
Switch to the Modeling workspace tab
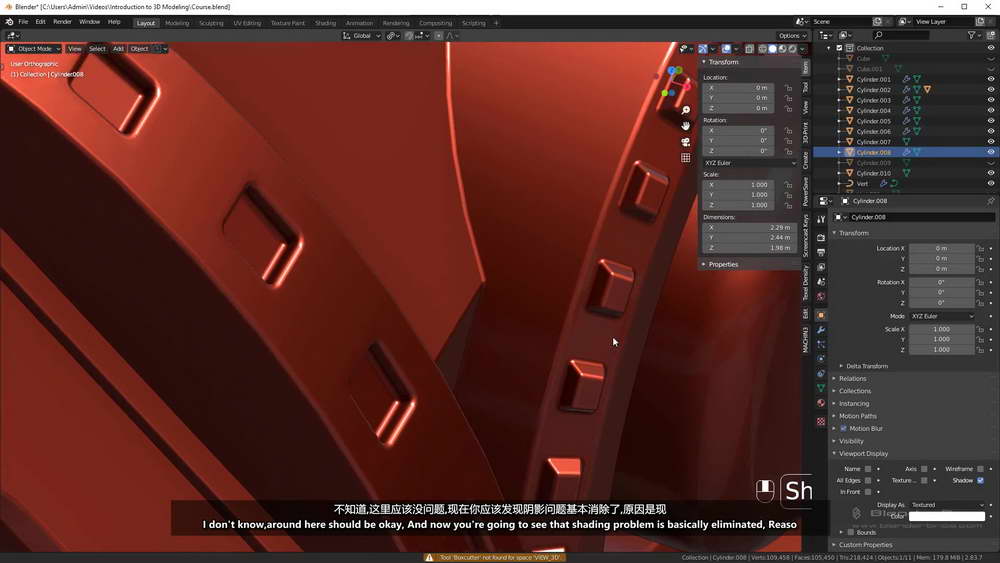pos(177,23)
